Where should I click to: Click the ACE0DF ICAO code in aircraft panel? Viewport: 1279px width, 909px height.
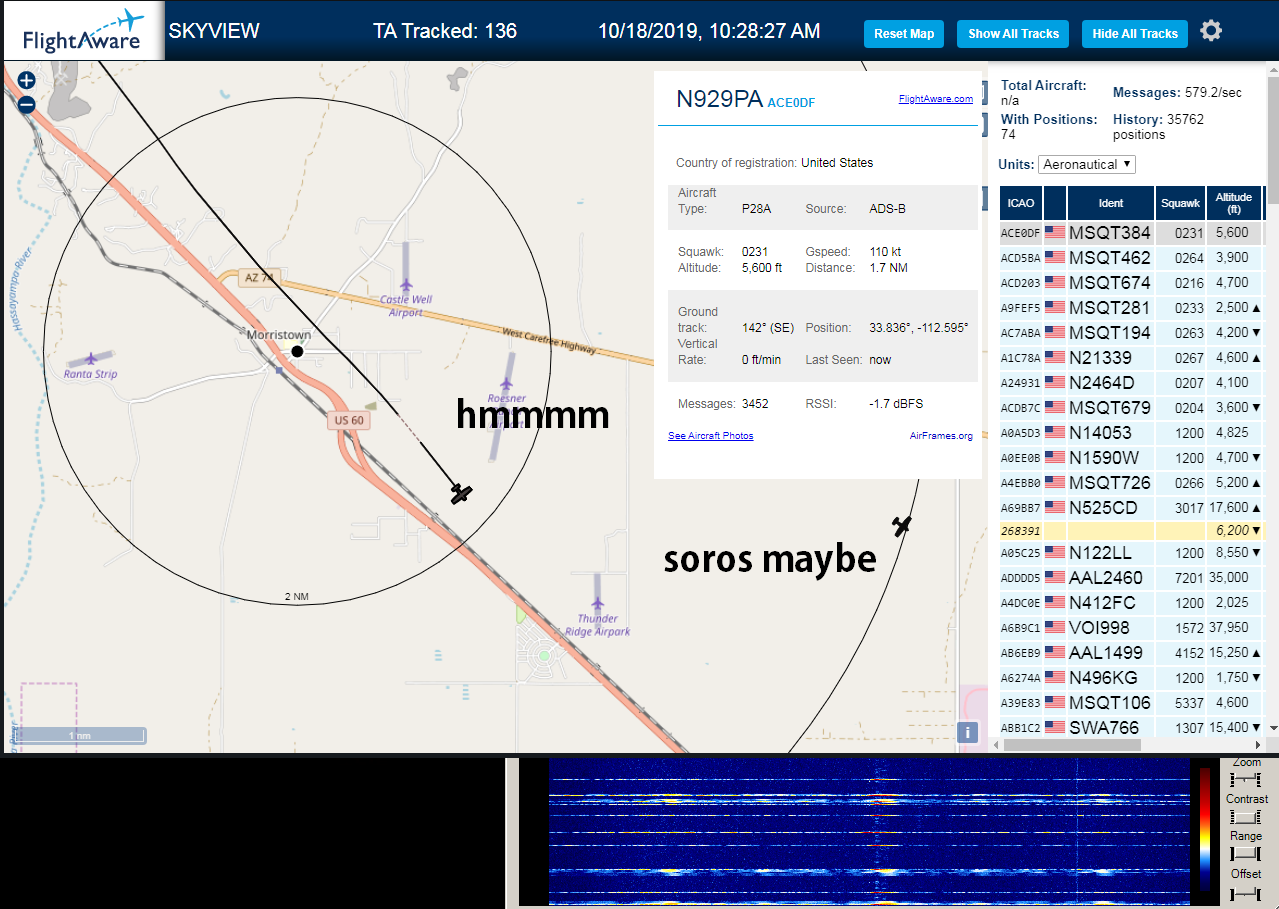click(791, 102)
